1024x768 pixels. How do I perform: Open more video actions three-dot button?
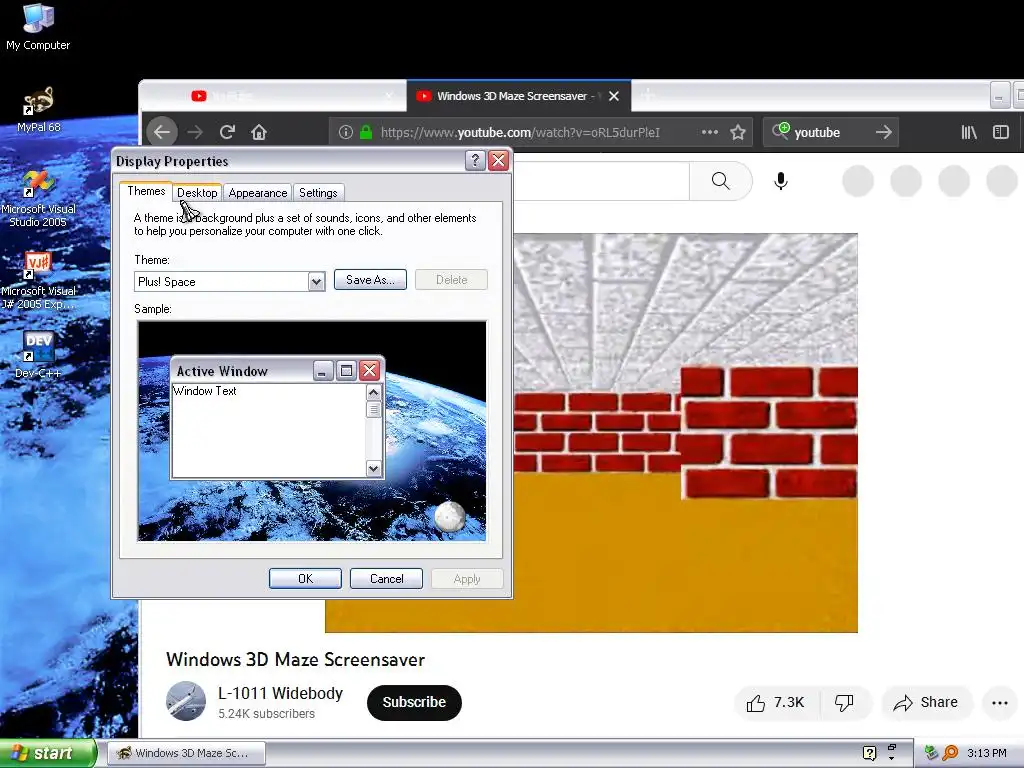pyautogui.click(x=1000, y=703)
